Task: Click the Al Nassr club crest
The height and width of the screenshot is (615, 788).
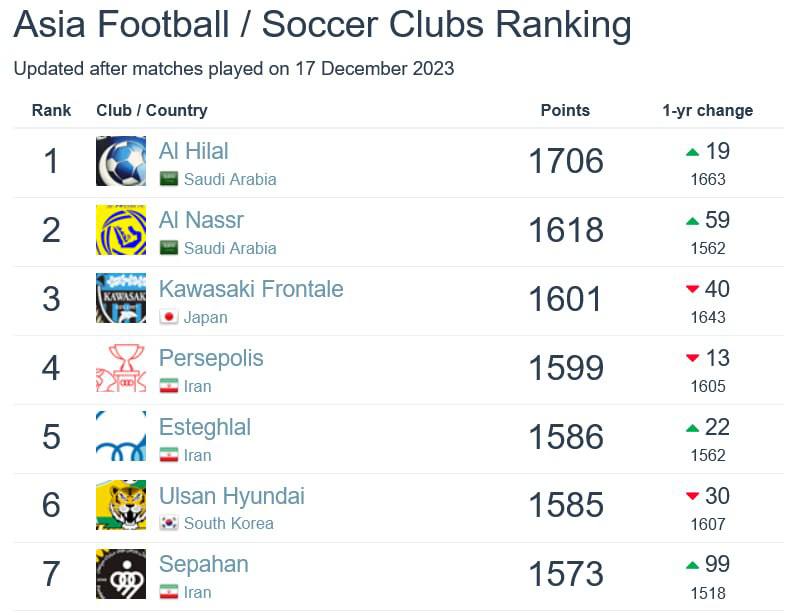Action: [x=121, y=230]
